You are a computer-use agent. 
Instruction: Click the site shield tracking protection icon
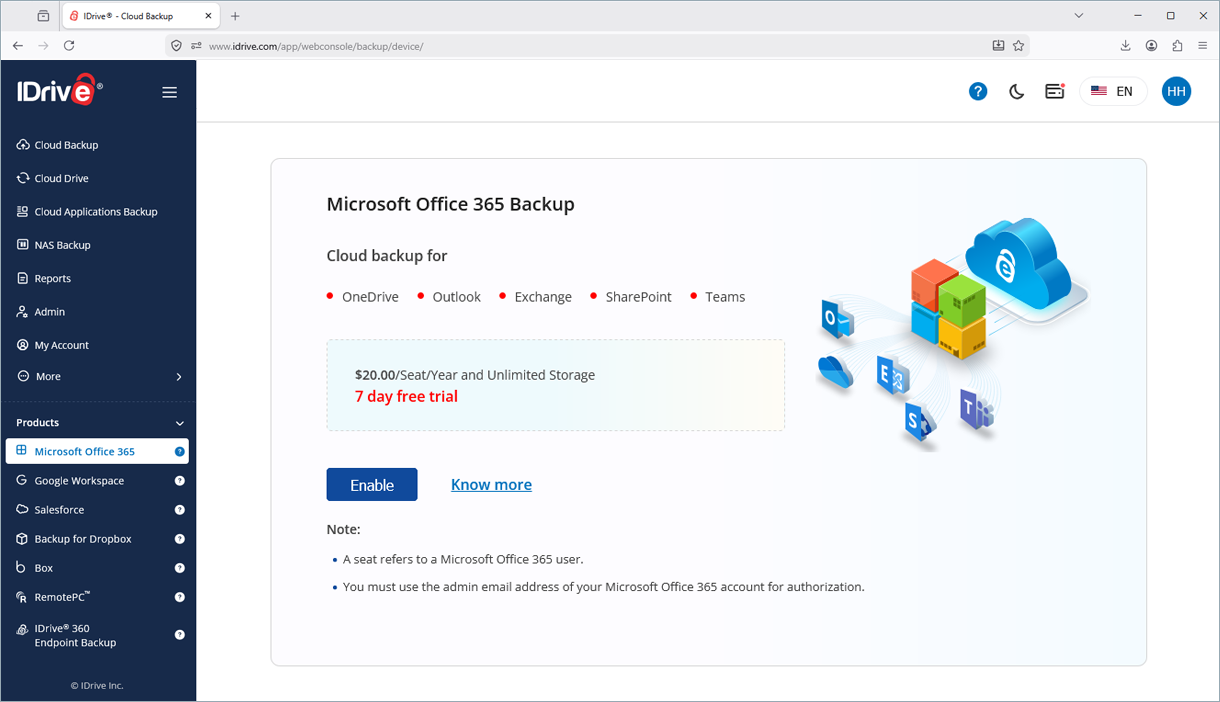(177, 46)
